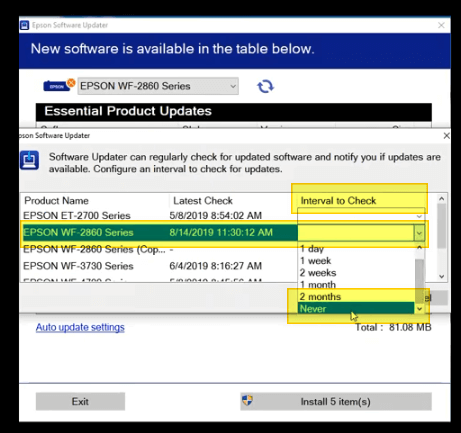The image size is (461, 433).
Task: Click Install 5 item(s) button
Action: (x=336, y=402)
